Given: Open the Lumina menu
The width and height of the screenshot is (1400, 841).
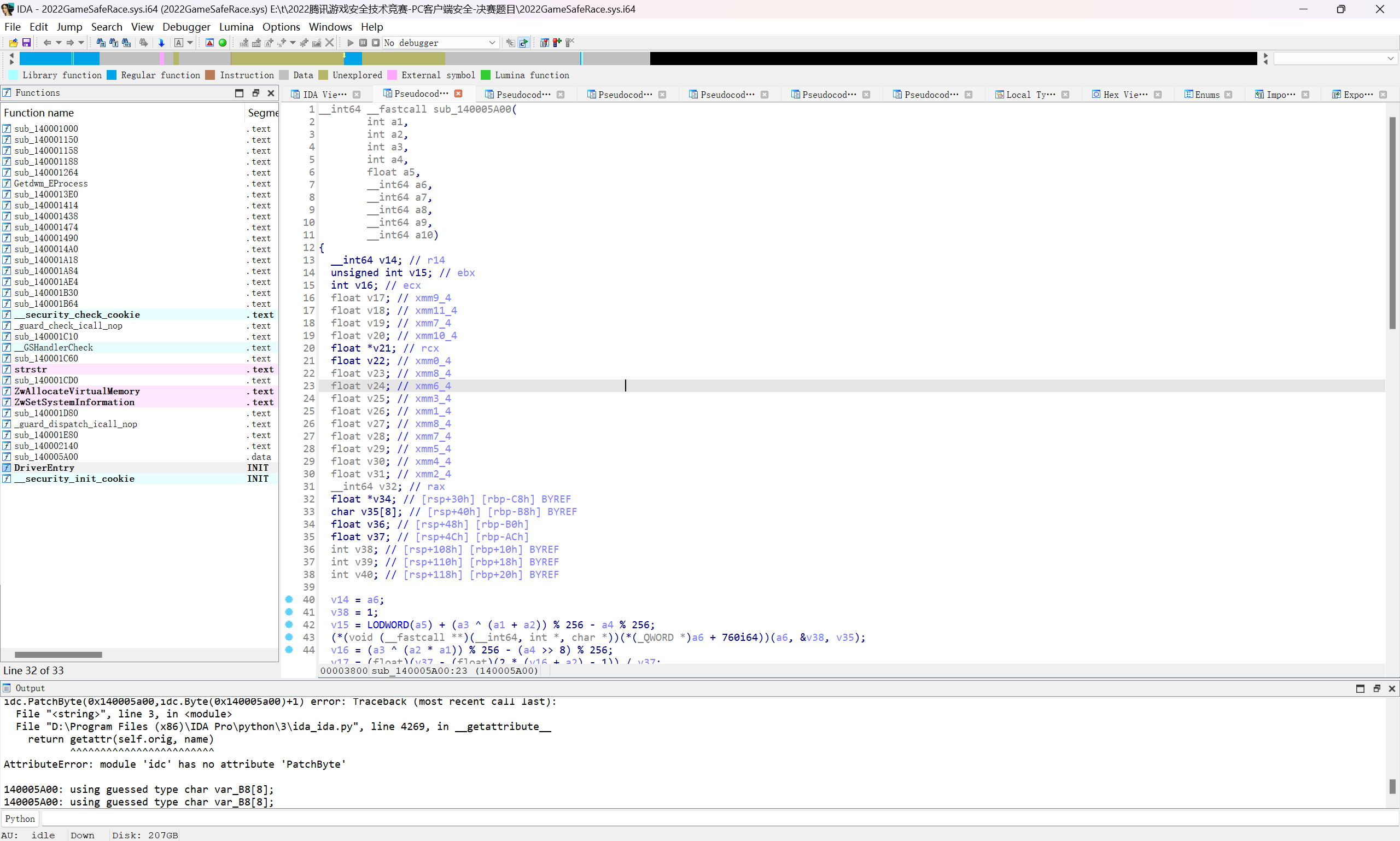Looking at the screenshot, I should pyautogui.click(x=236, y=27).
